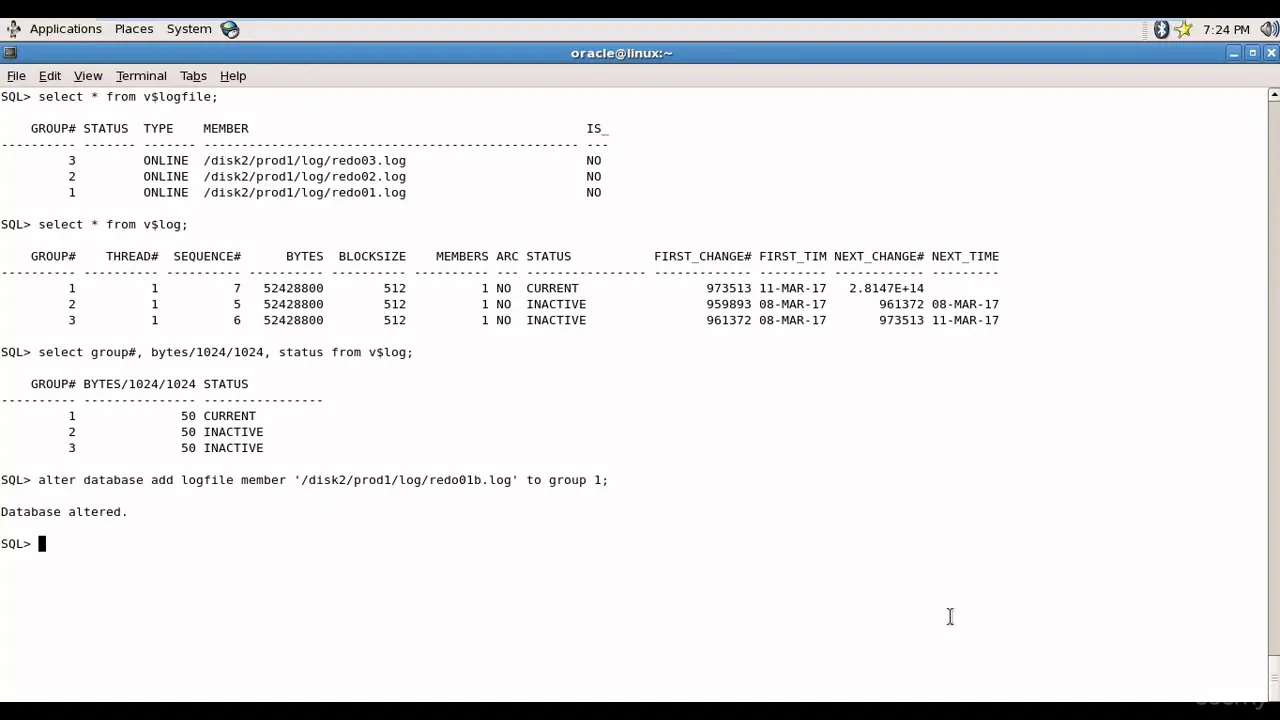Click the BLOCKSIZE column header
1280x720 pixels.
pos(372,256)
